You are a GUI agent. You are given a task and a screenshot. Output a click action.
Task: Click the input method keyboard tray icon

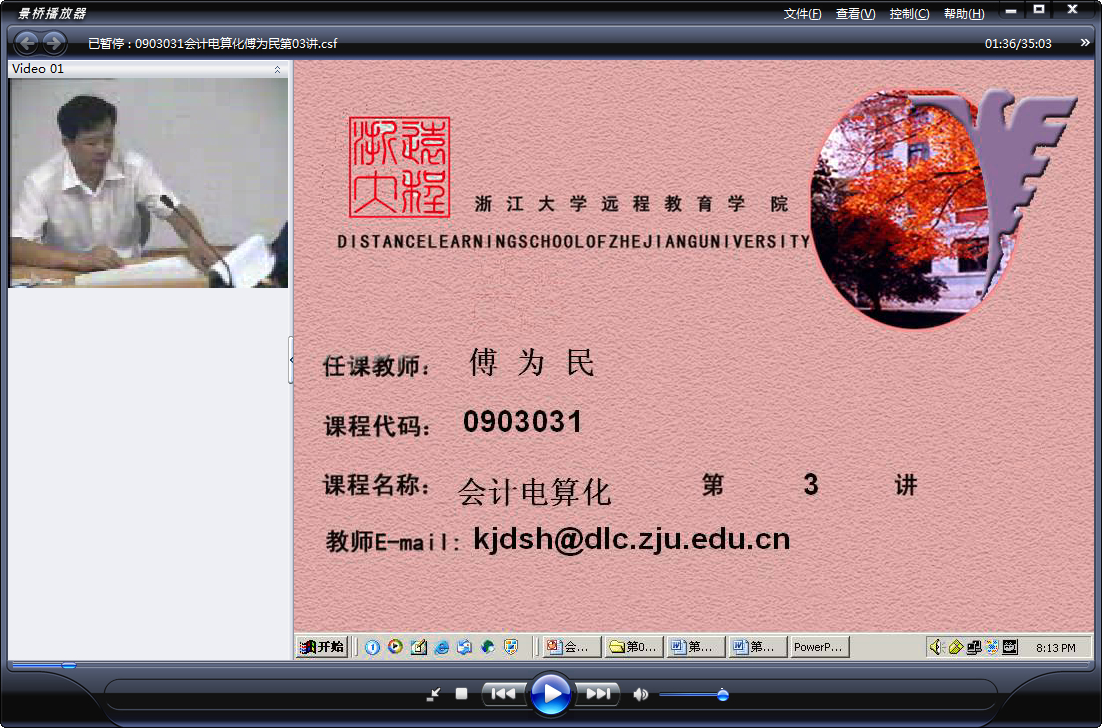pyautogui.click(x=1010, y=647)
